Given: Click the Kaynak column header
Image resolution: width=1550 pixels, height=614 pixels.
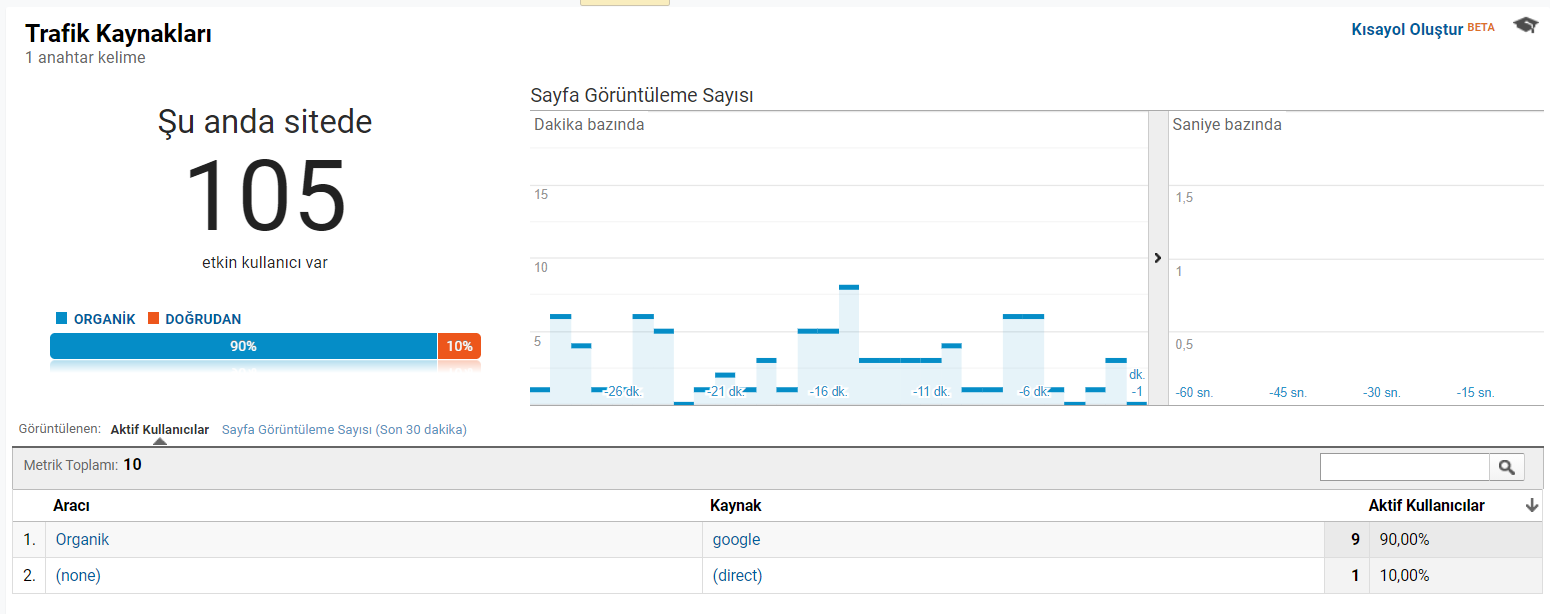Looking at the screenshot, I should point(735,506).
